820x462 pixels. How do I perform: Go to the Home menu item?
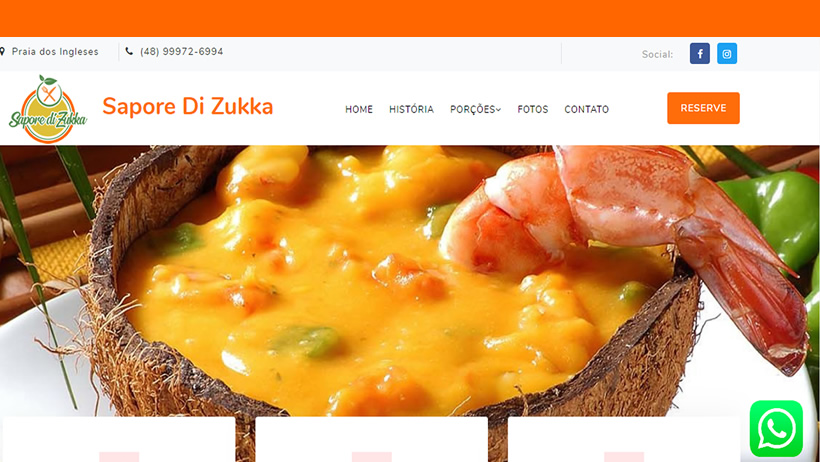pyautogui.click(x=359, y=109)
